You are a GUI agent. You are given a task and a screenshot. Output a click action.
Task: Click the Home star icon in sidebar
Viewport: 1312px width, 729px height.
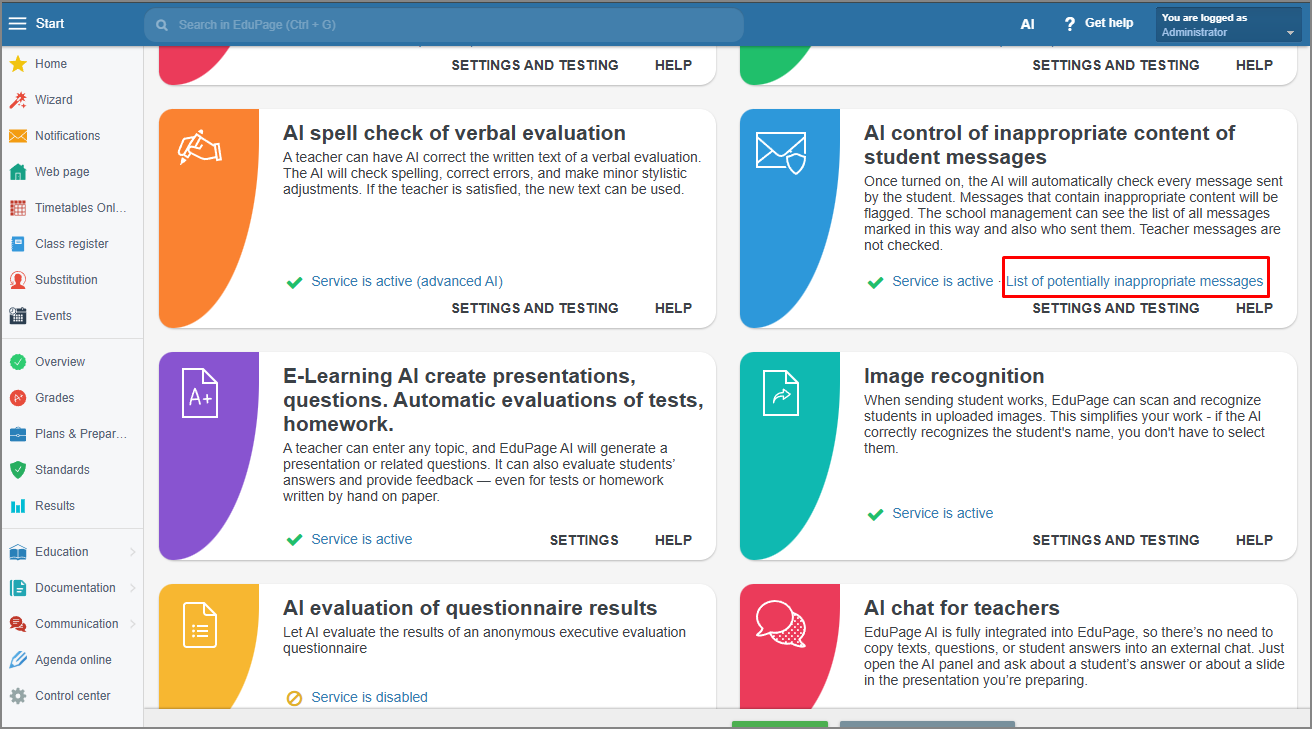pos(18,64)
